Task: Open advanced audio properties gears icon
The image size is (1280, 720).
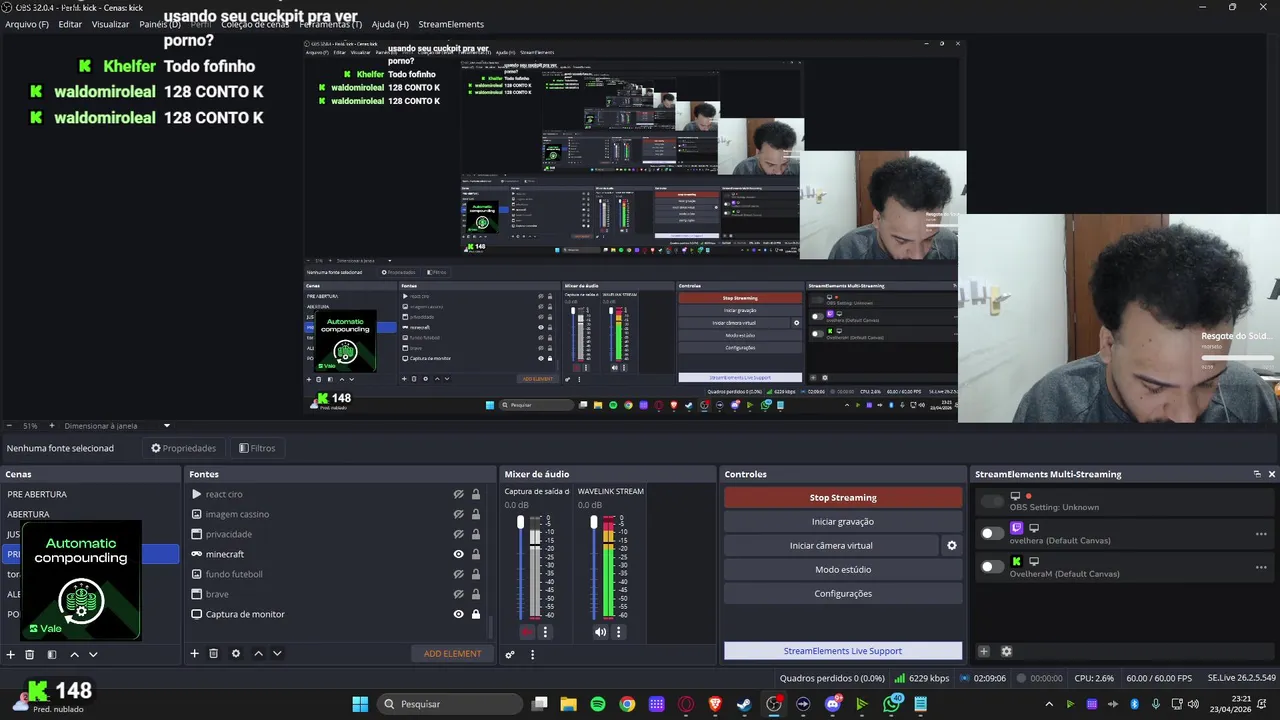Action: click(x=510, y=654)
